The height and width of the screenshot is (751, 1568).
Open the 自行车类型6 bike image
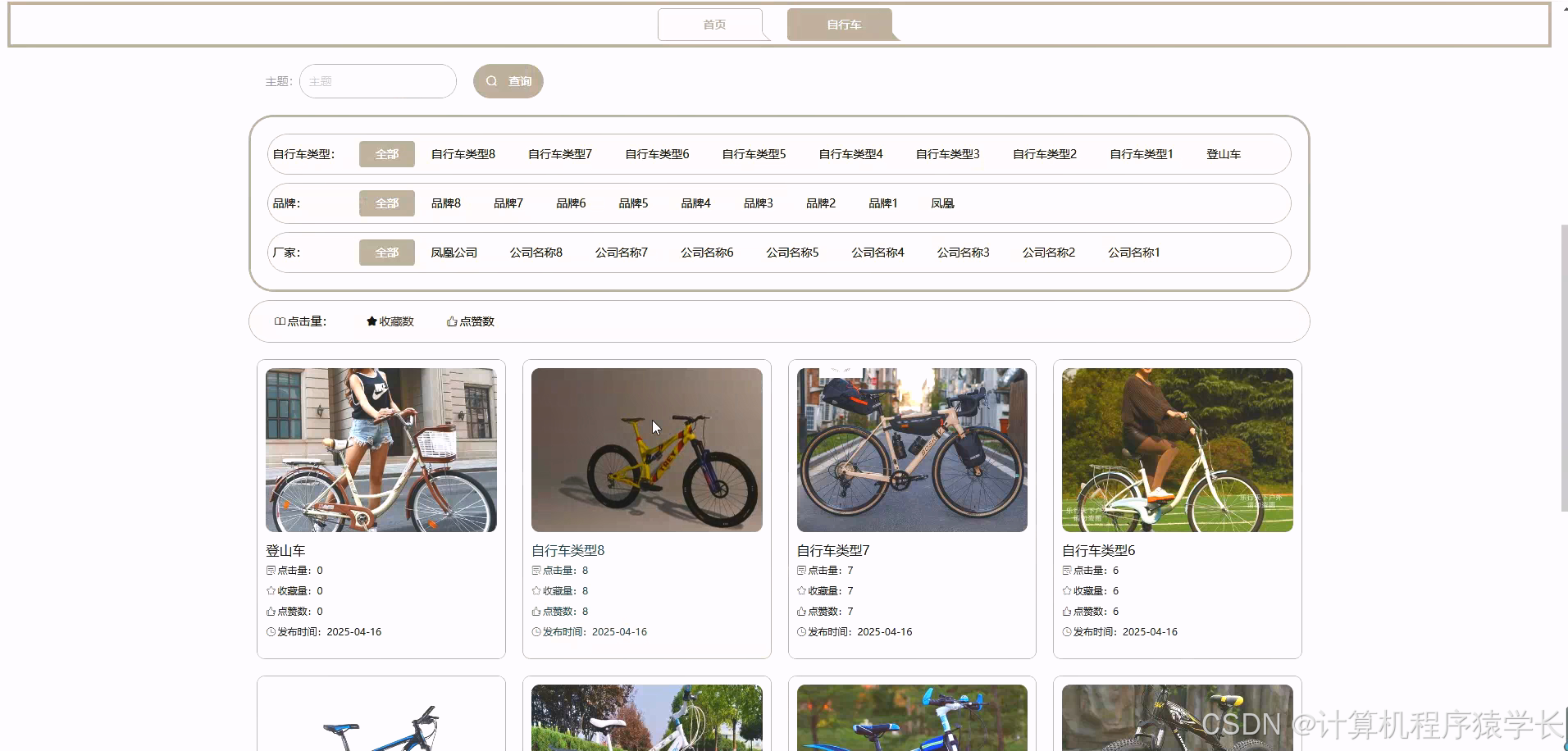point(1178,450)
